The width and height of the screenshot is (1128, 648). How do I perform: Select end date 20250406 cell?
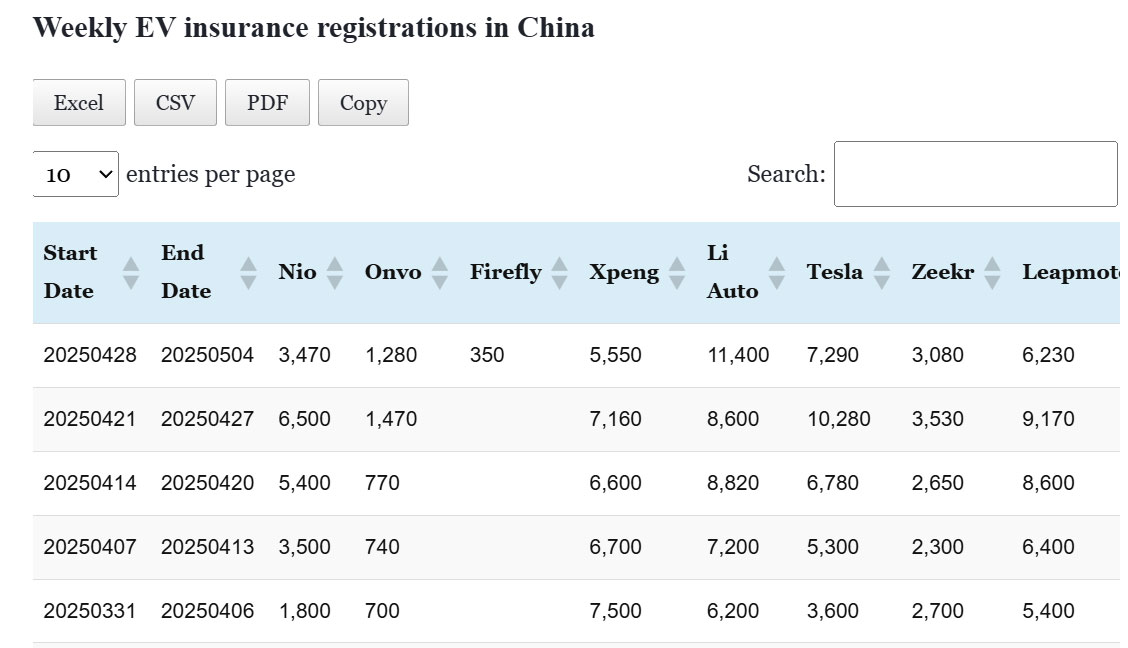coord(207,611)
